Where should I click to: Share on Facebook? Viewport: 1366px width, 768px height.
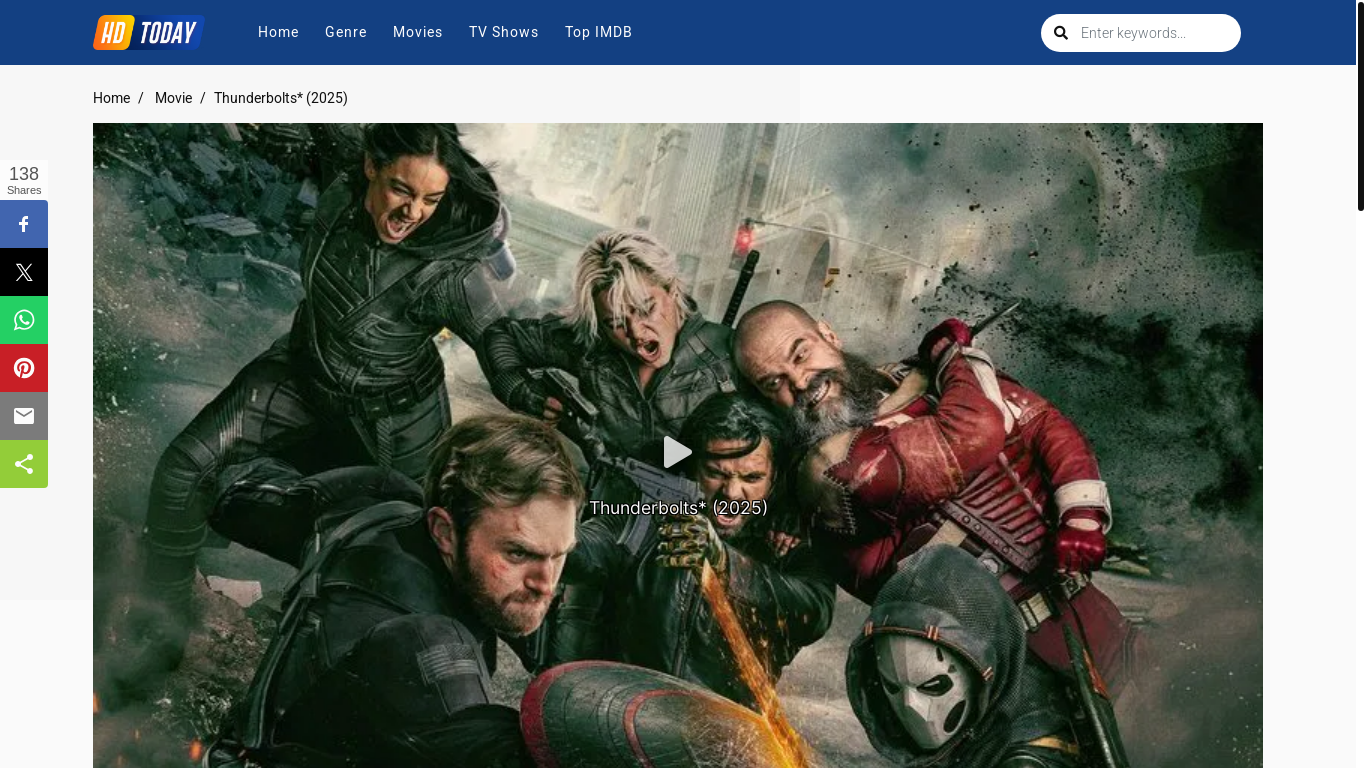[24, 224]
